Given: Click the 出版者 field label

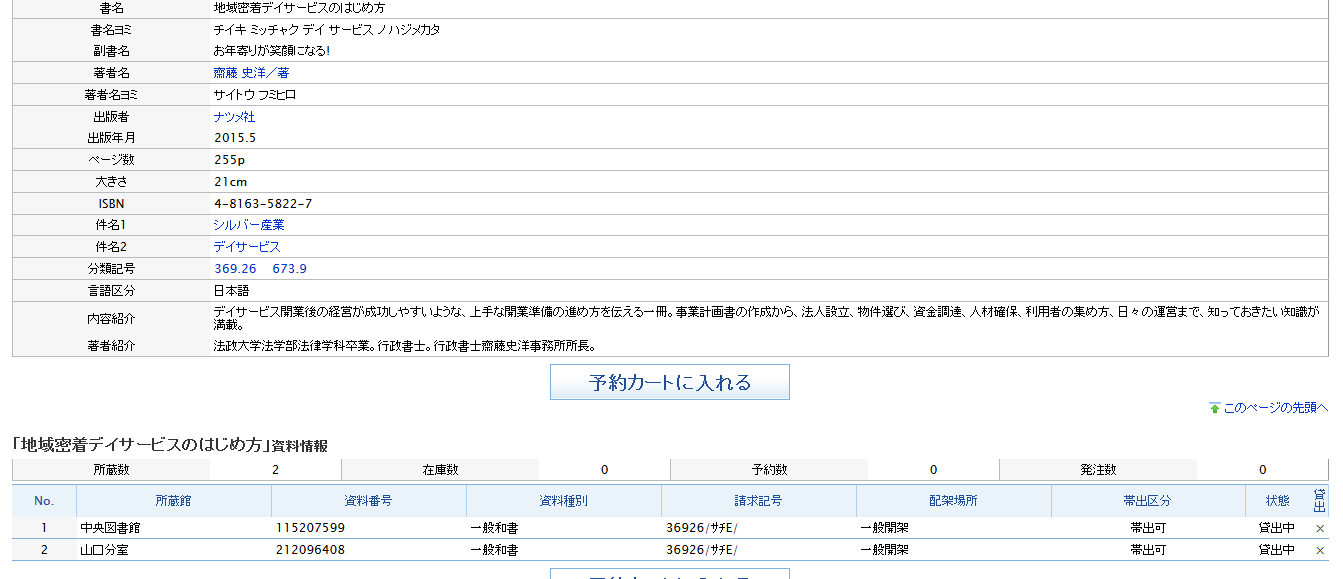Looking at the screenshot, I should (111, 117).
